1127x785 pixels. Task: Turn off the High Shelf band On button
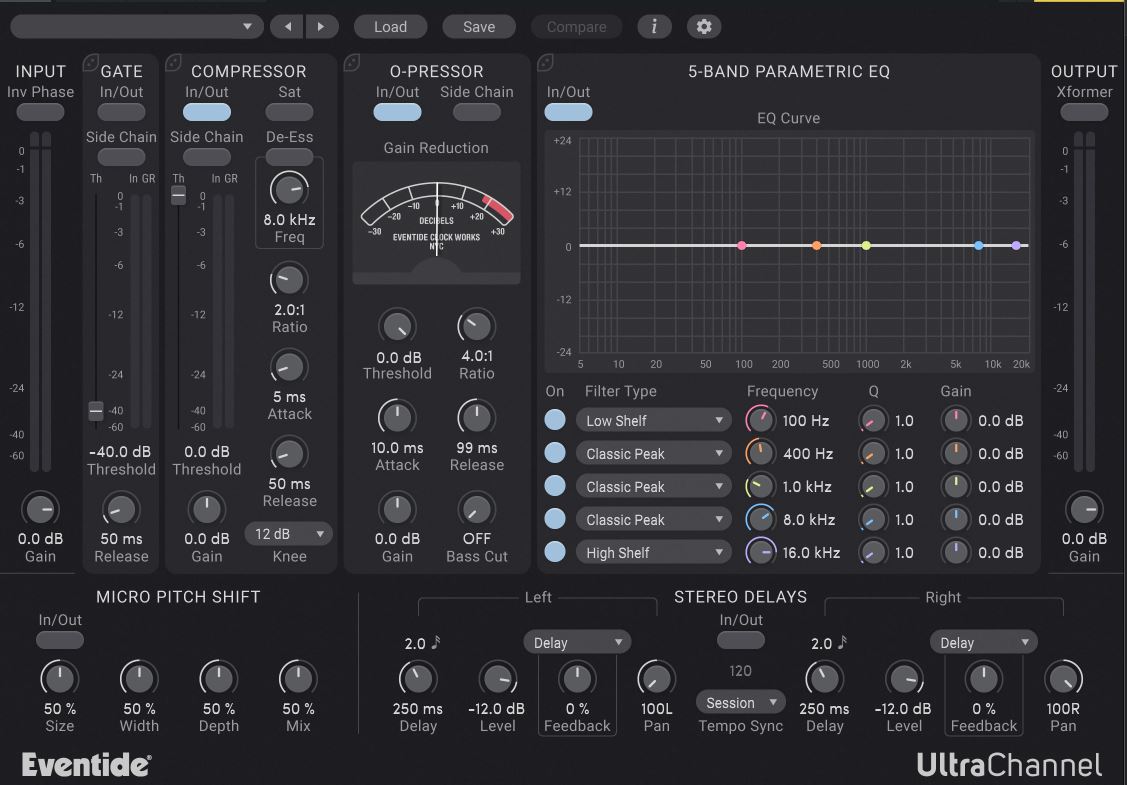[x=555, y=552]
